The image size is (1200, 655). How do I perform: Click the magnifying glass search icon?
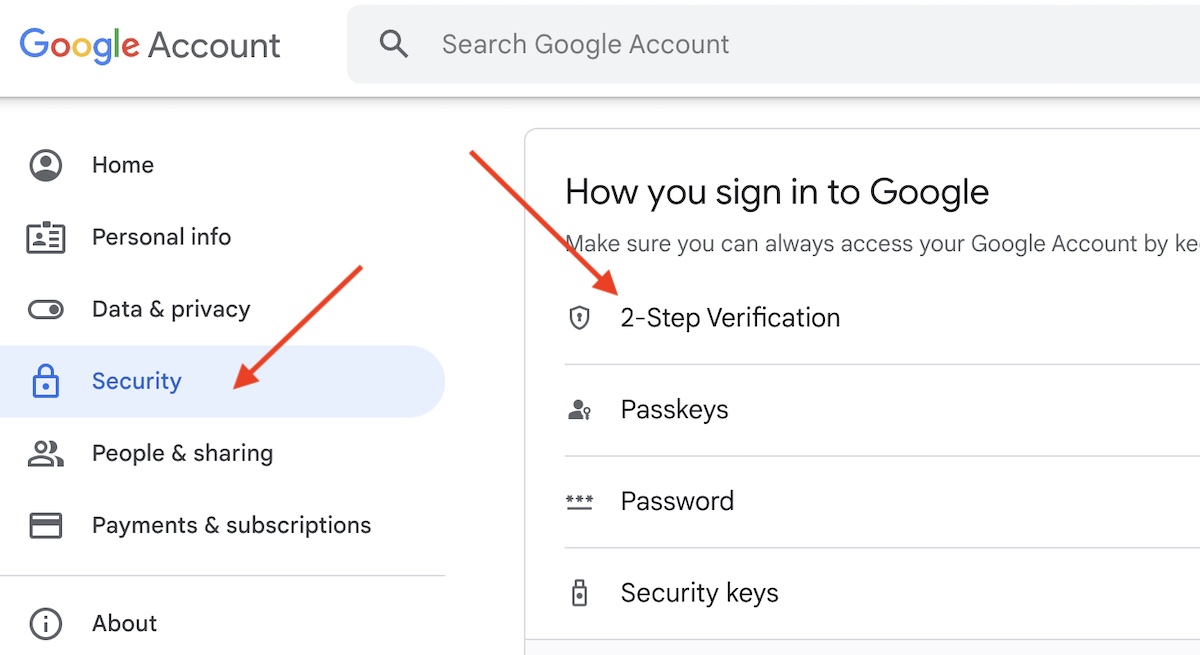[394, 44]
